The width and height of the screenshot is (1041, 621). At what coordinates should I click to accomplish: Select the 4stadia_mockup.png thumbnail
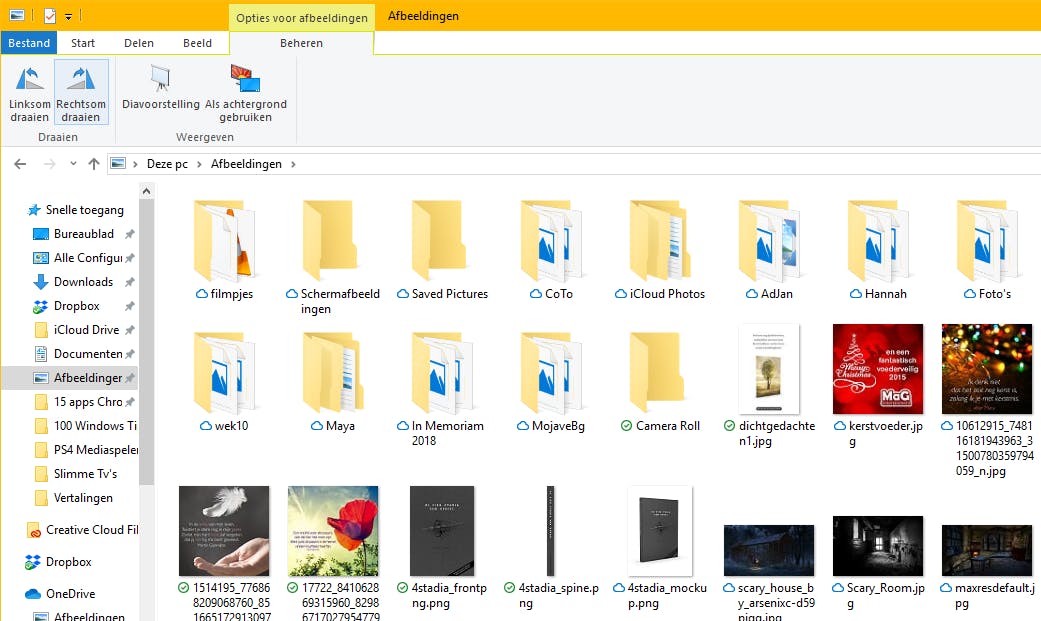[x=659, y=531]
